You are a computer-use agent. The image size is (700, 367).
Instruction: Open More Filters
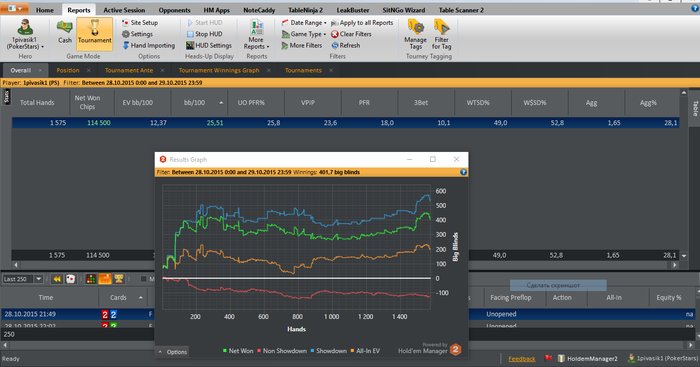301,46
